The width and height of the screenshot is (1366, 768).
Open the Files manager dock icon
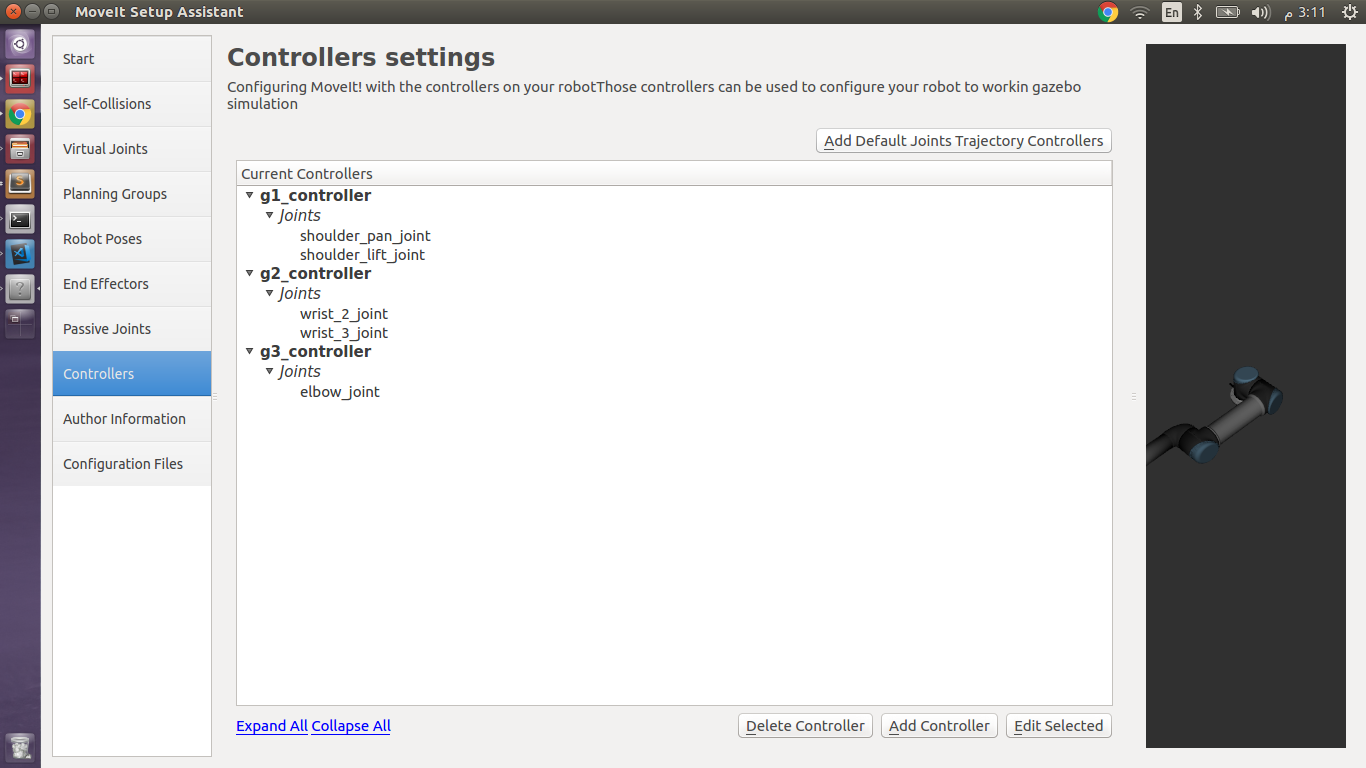[x=20, y=149]
